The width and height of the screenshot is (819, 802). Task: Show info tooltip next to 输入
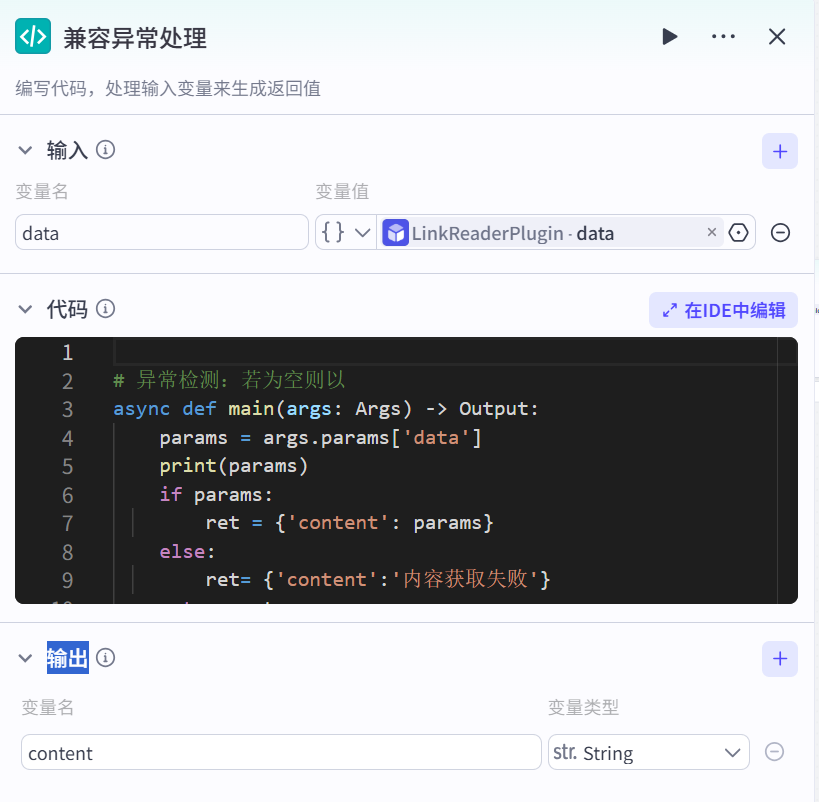coord(105,150)
